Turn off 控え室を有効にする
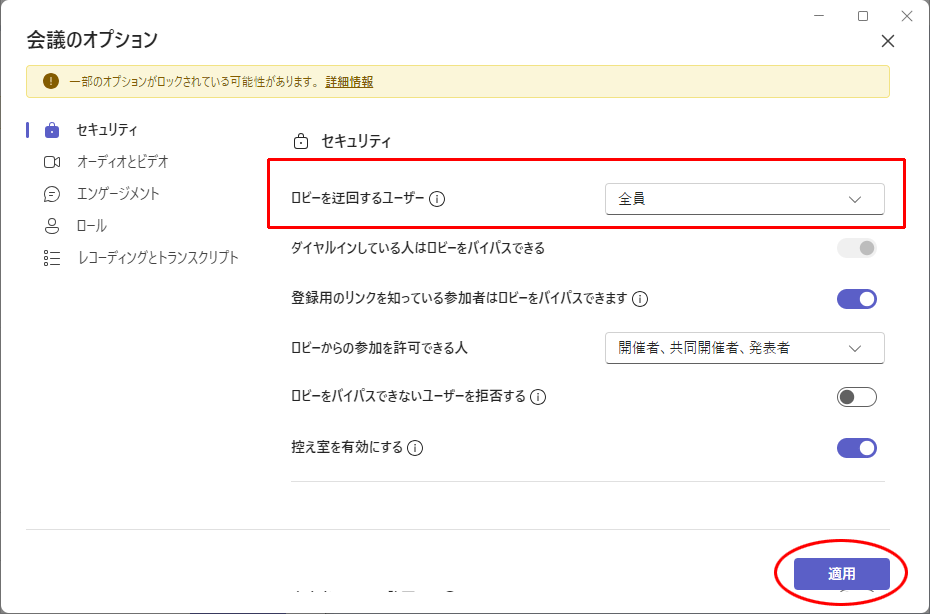 856,448
